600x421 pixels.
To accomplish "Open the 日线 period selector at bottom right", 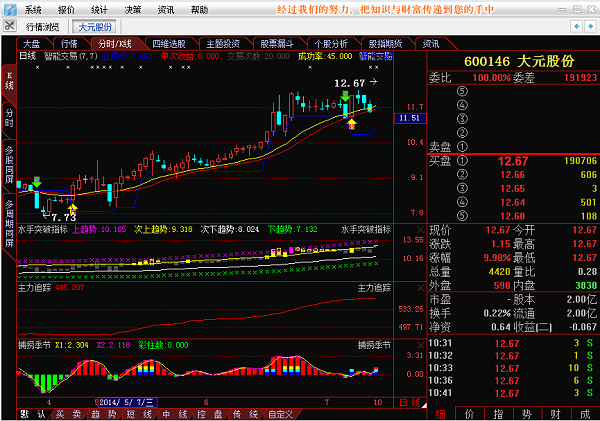I will (409, 403).
